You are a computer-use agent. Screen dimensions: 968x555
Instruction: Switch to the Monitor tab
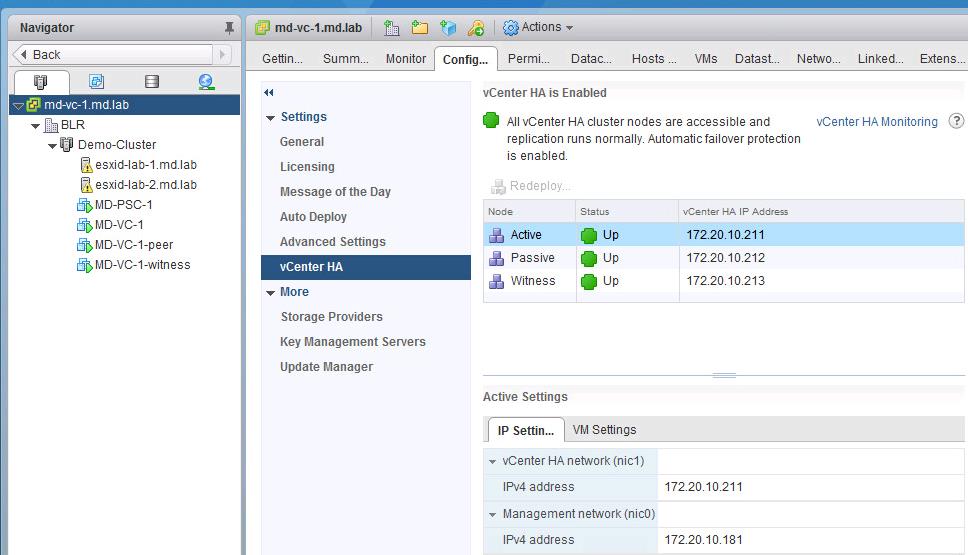pyautogui.click(x=406, y=59)
